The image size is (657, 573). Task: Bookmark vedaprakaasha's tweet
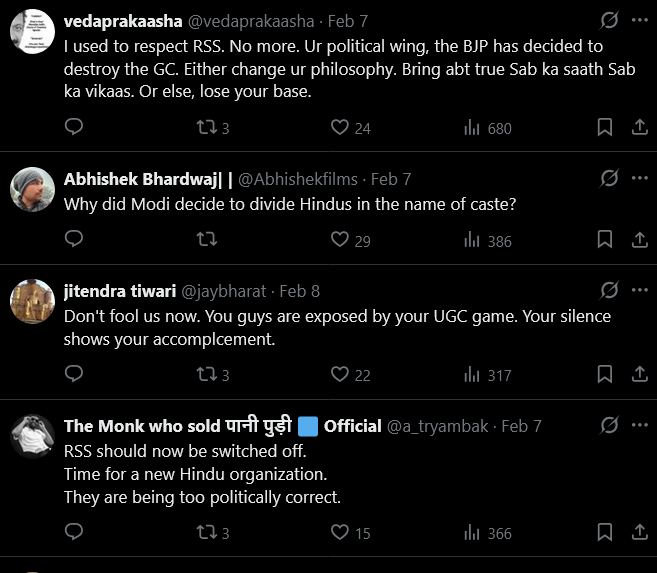pos(605,127)
